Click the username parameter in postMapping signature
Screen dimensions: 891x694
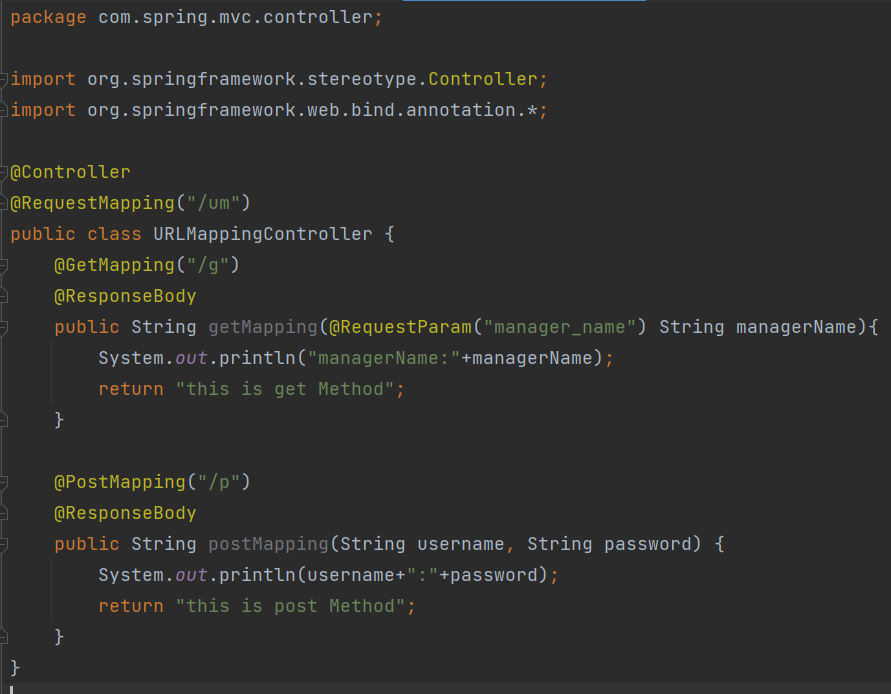pyautogui.click(x=460, y=544)
